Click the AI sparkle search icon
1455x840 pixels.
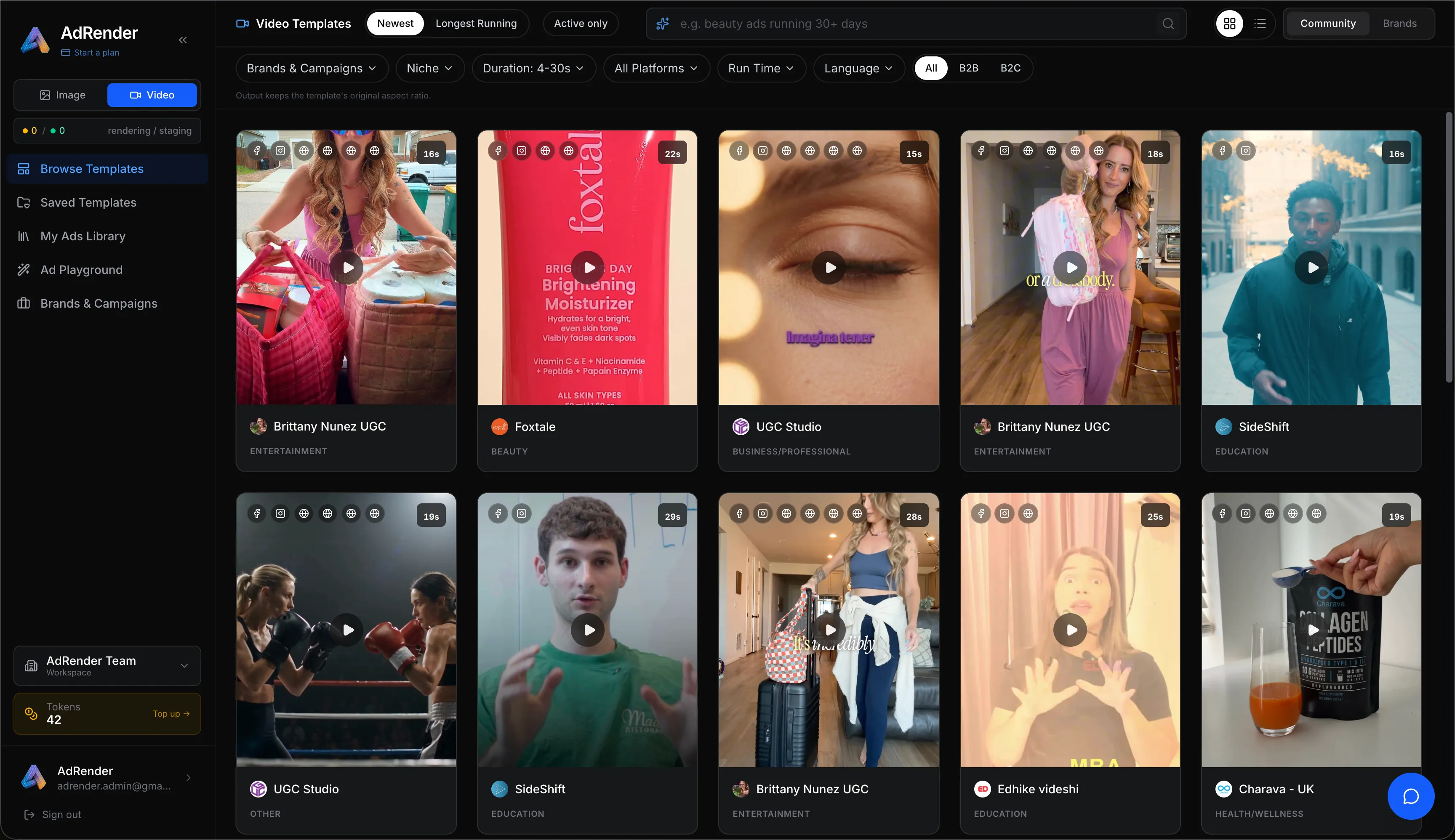pyautogui.click(x=663, y=24)
